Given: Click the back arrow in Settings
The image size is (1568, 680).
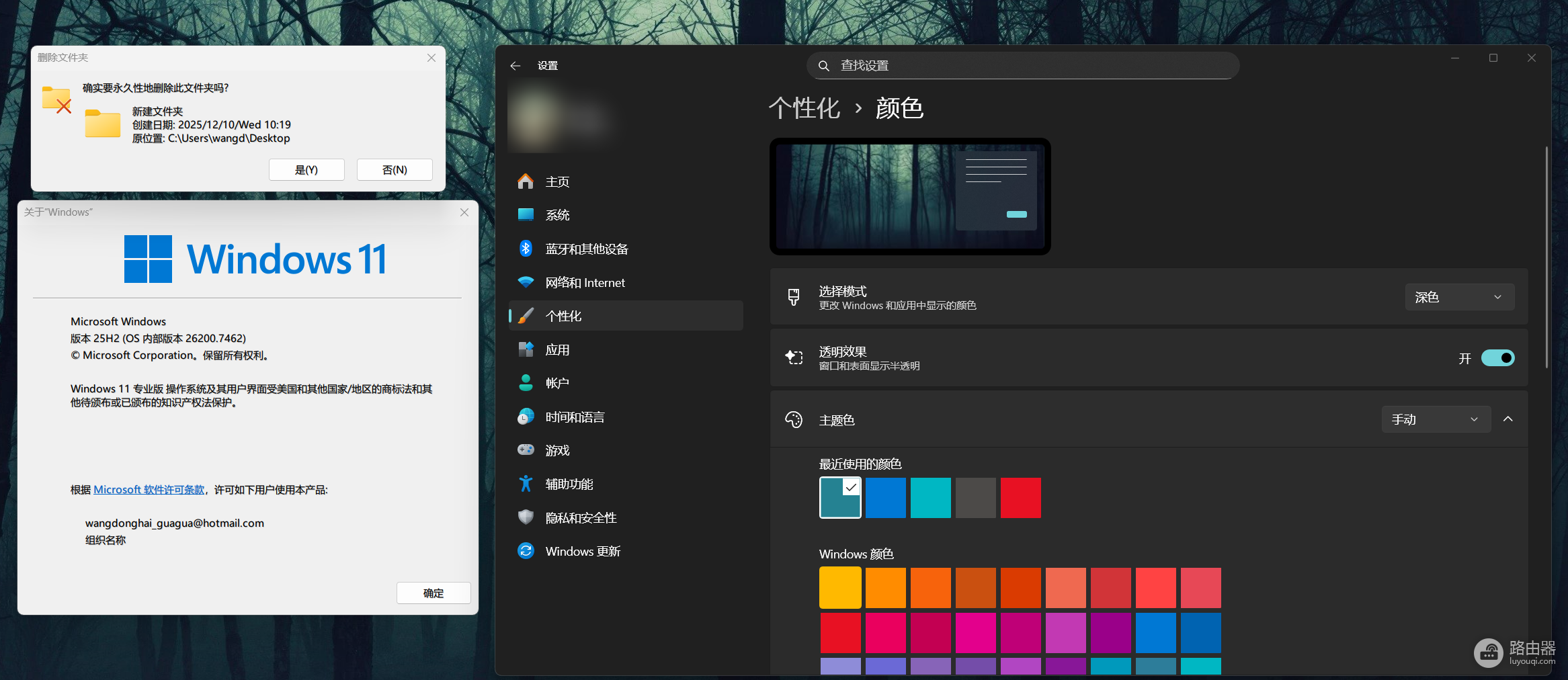Looking at the screenshot, I should tap(515, 66).
